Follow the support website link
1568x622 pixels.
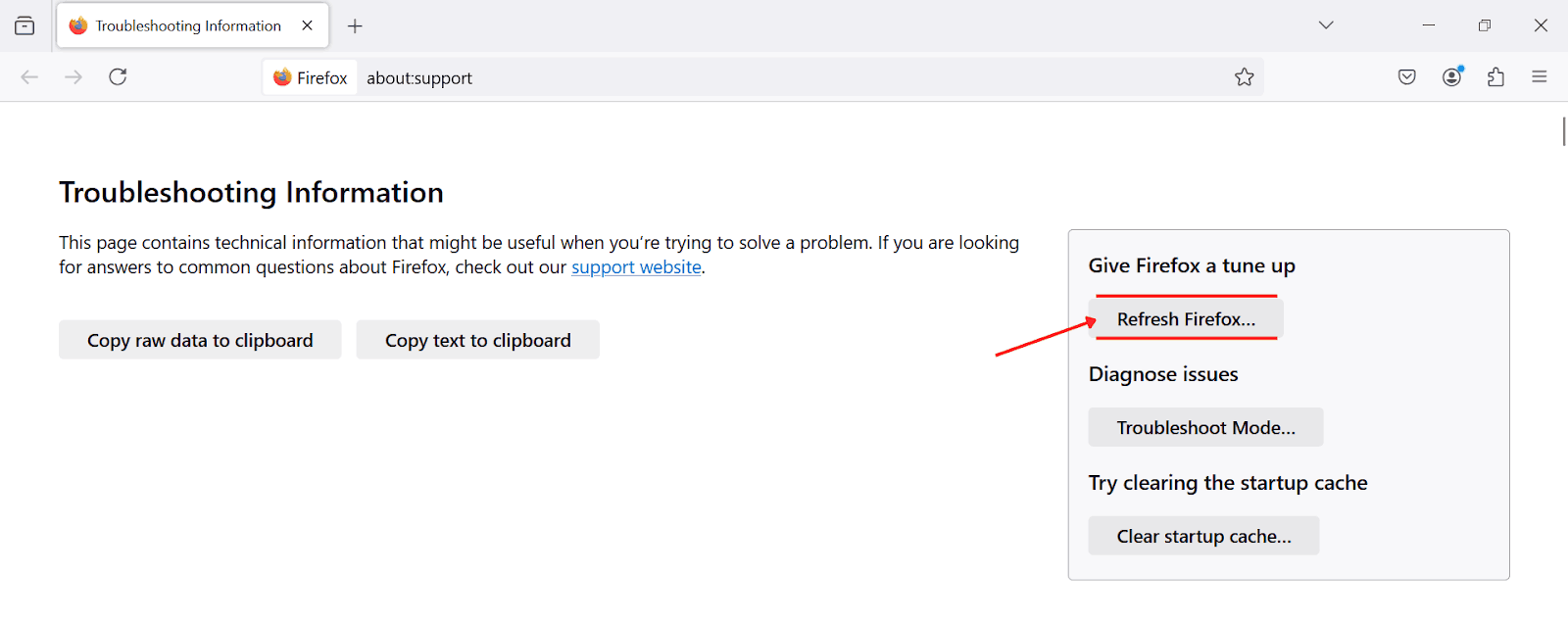636,267
